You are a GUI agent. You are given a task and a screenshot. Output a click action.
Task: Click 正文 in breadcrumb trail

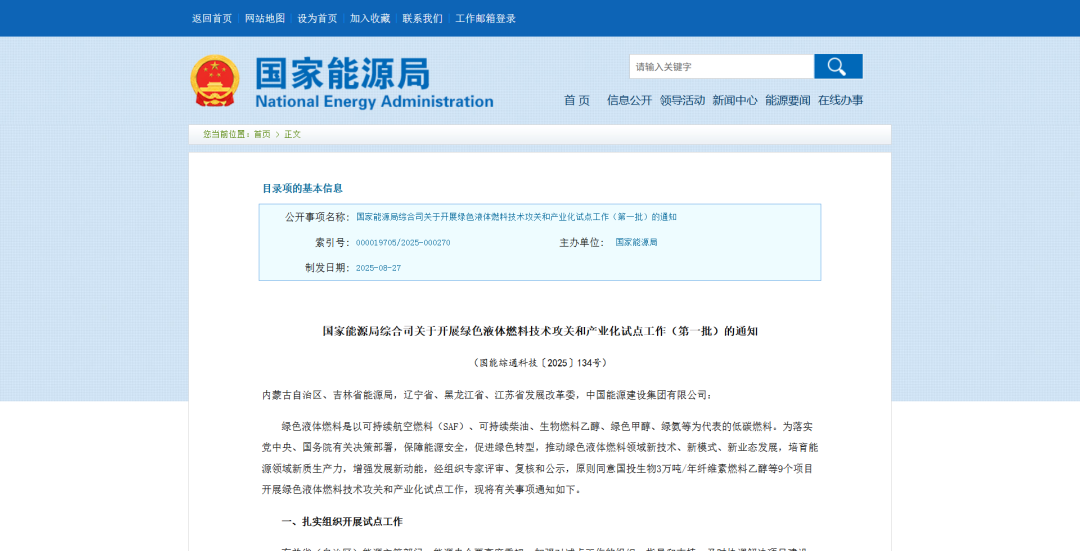point(293,134)
